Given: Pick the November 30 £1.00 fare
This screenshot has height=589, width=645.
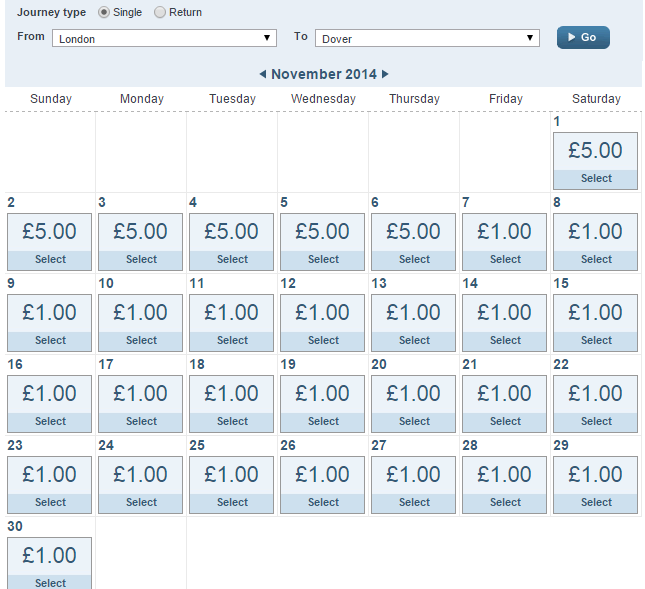Looking at the screenshot, I should [49, 563].
